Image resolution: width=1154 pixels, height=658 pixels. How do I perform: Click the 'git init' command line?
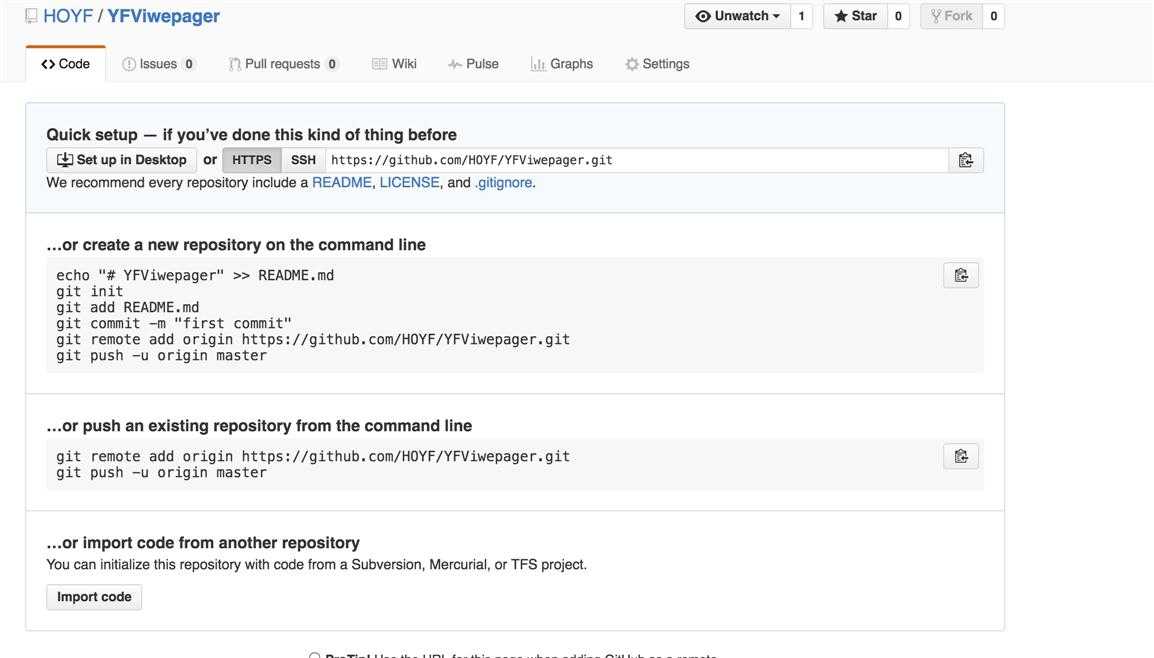tap(90, 291)
